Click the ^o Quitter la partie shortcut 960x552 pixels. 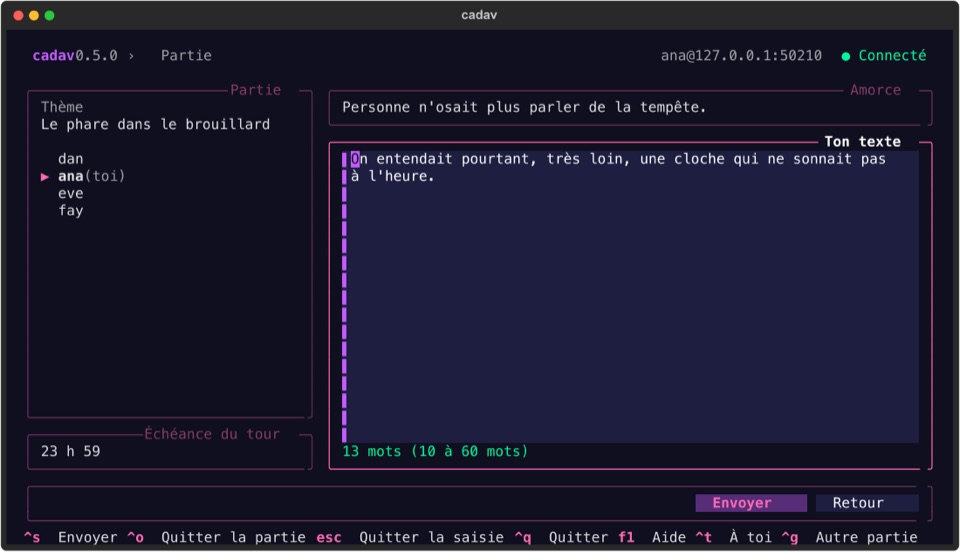coord(216,537)
